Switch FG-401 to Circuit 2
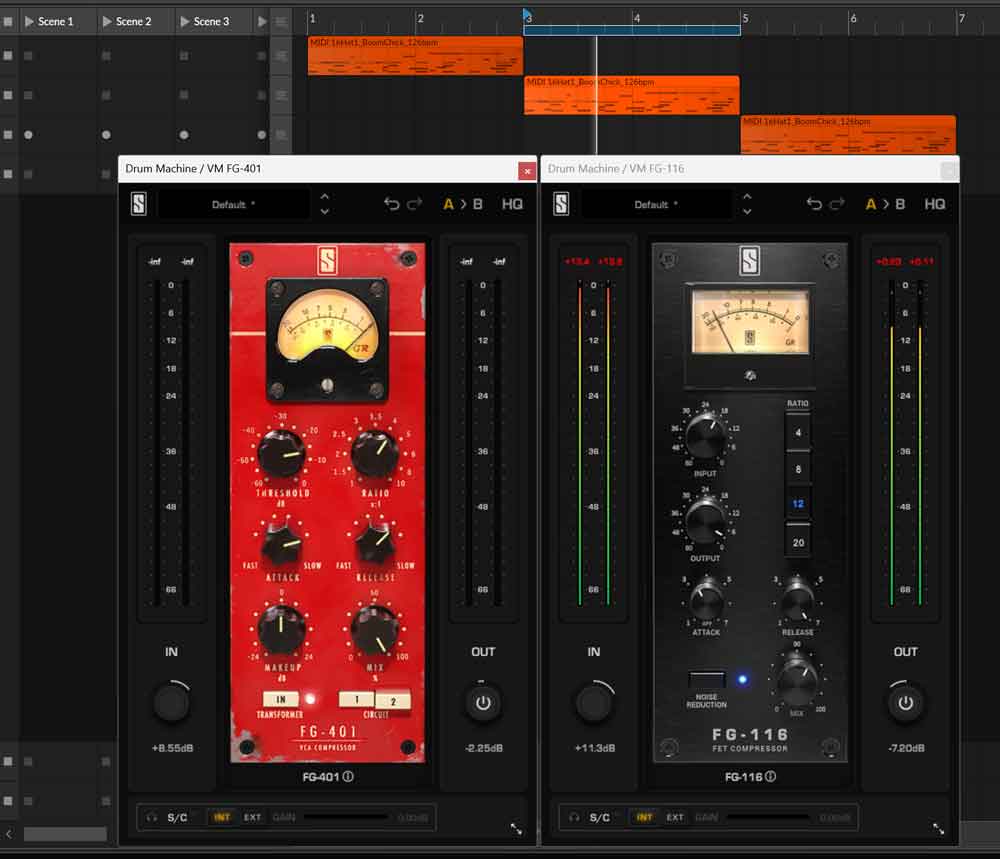Viewport: 1000px width, 859px height. point(393,701)
